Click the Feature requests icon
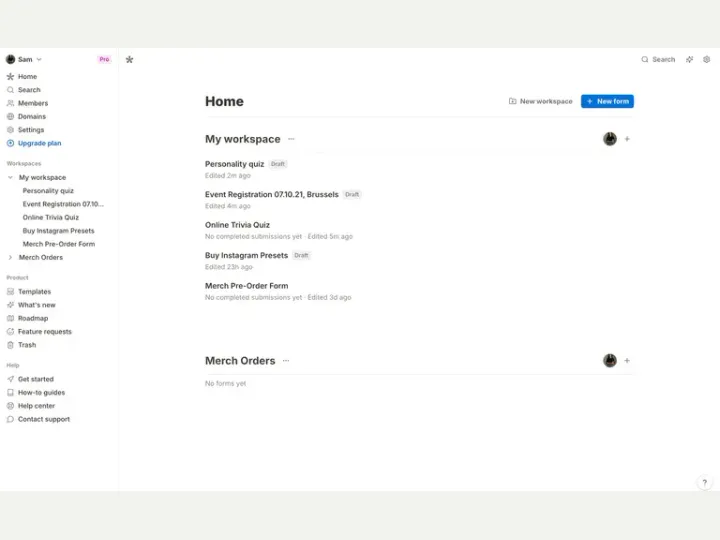720x540 pixels. [x=11, y=332]
